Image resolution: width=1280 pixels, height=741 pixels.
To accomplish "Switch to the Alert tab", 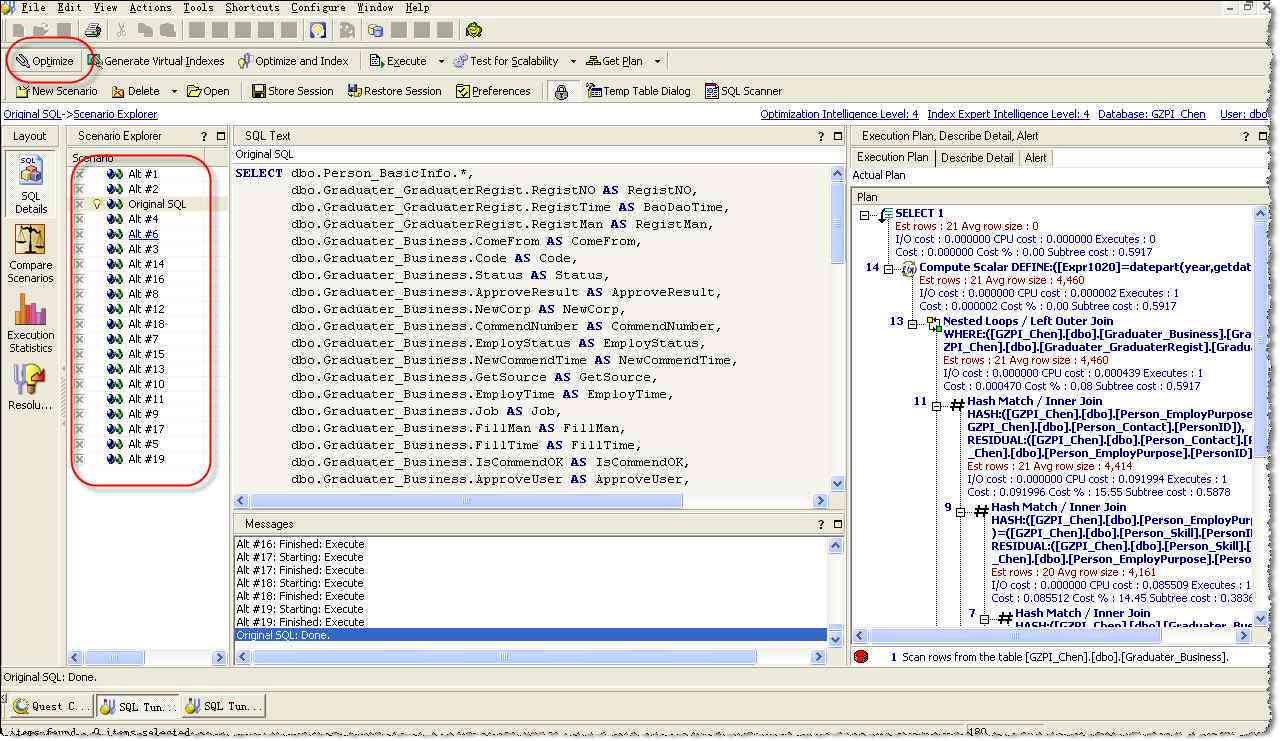I will click(x=1036, y=157).
